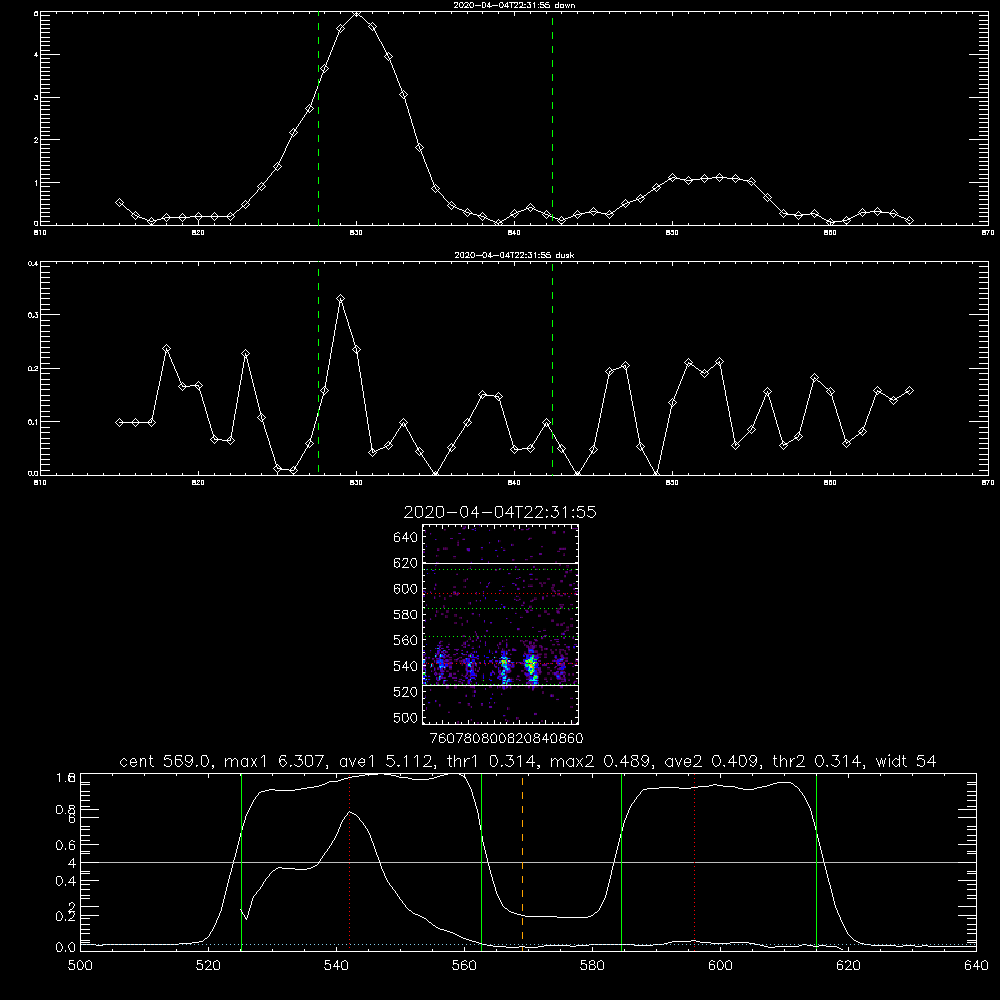Click the '0.0' y-axis label of the bottom plot
Screen dimensions: 1000x1000
click(x=66, y=948)
